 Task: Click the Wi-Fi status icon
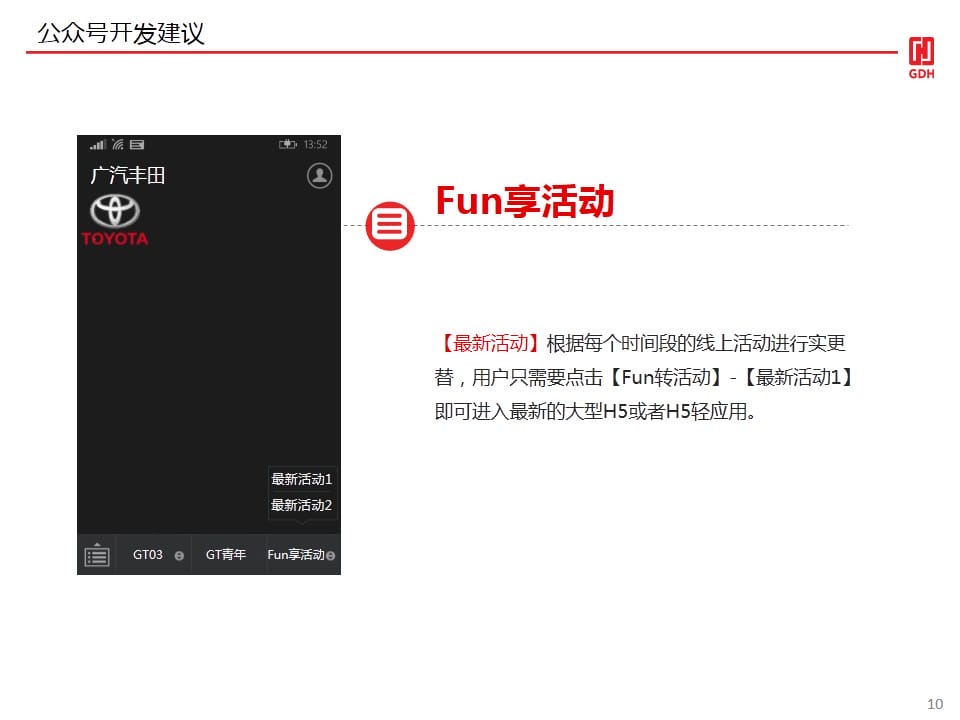[118, 144]
